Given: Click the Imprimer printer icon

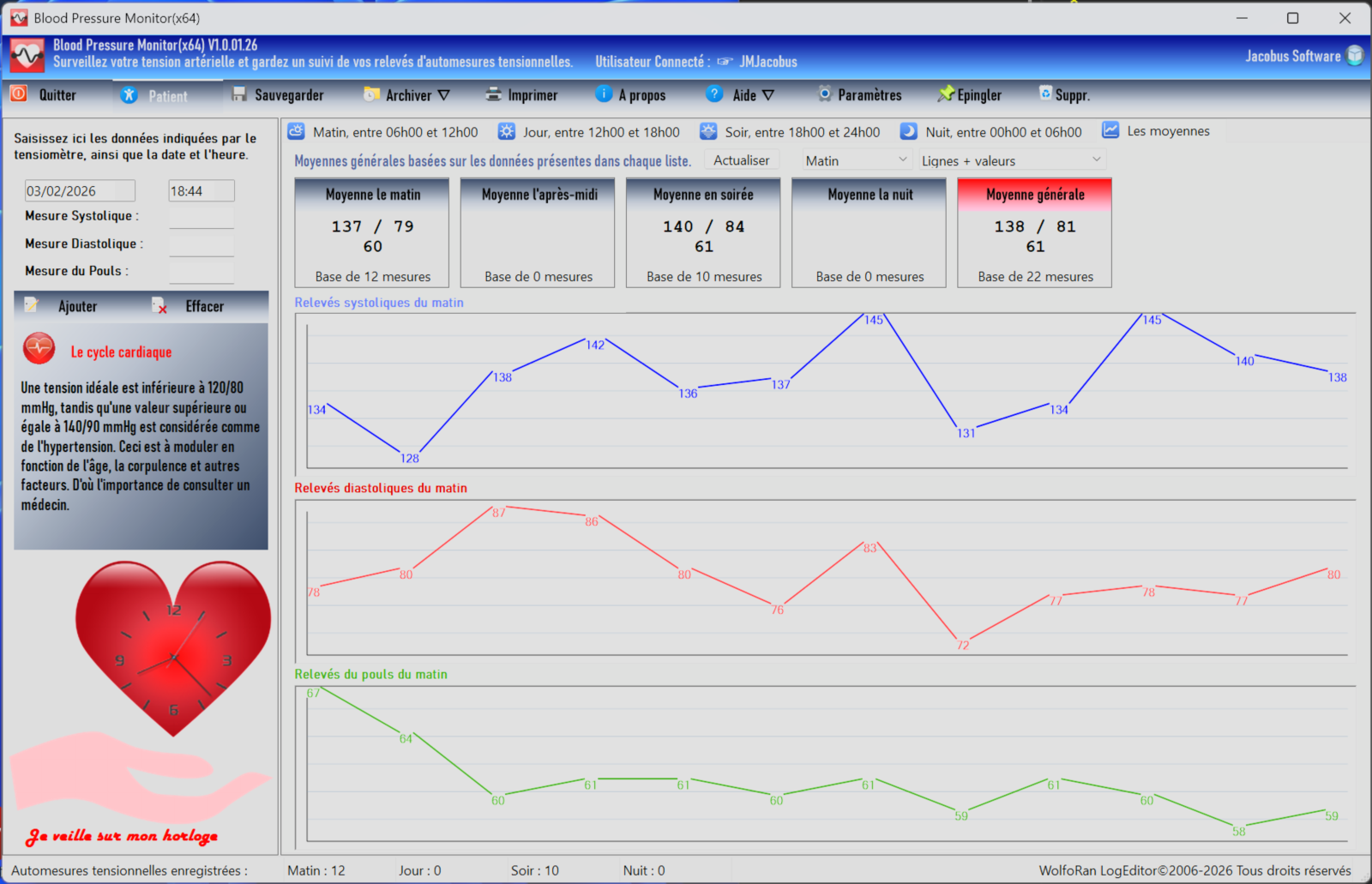Looking at the screenshot, I should coord(493,94).
